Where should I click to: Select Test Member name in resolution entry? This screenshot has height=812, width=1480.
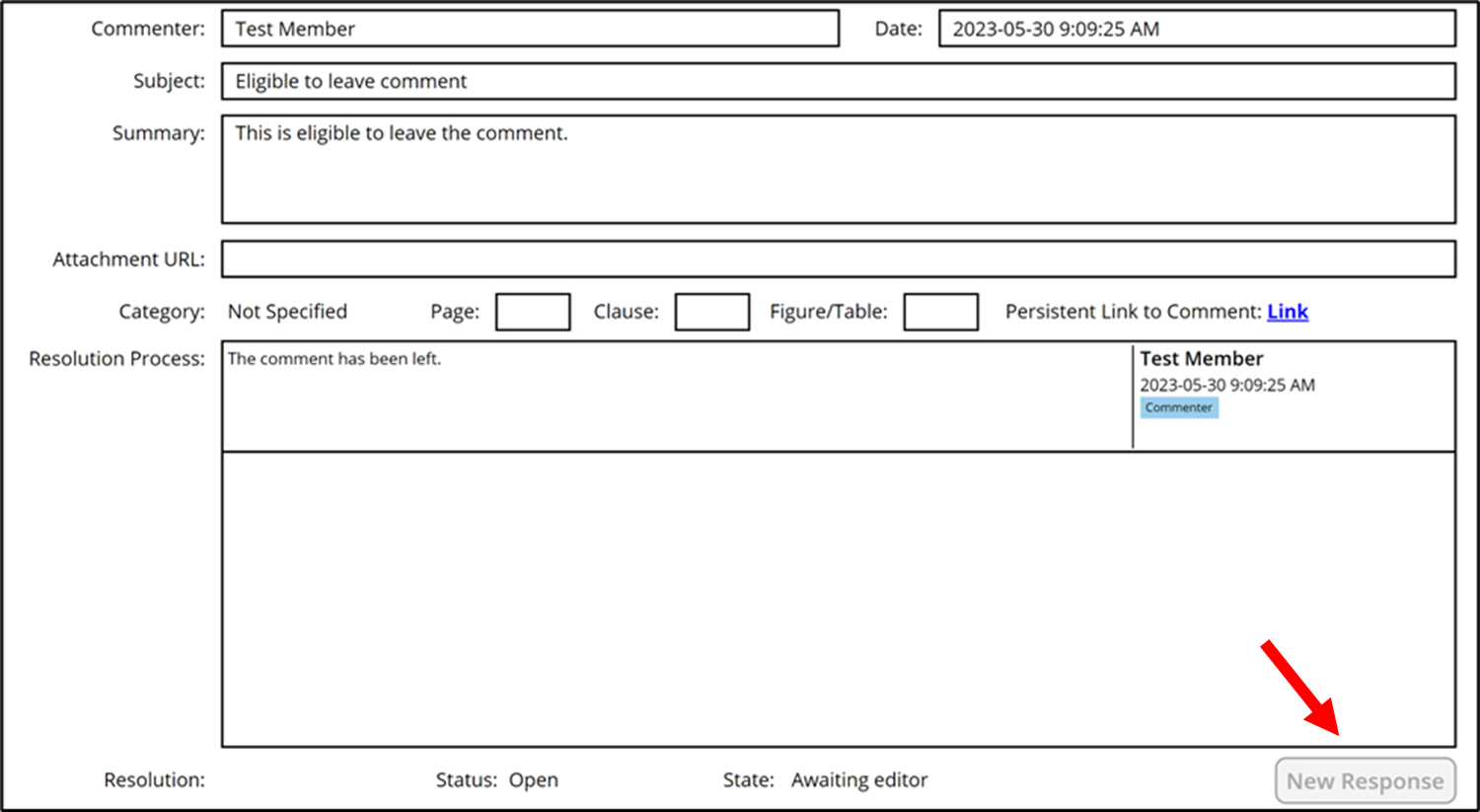pyautogui.click(x=1201, y=359)
